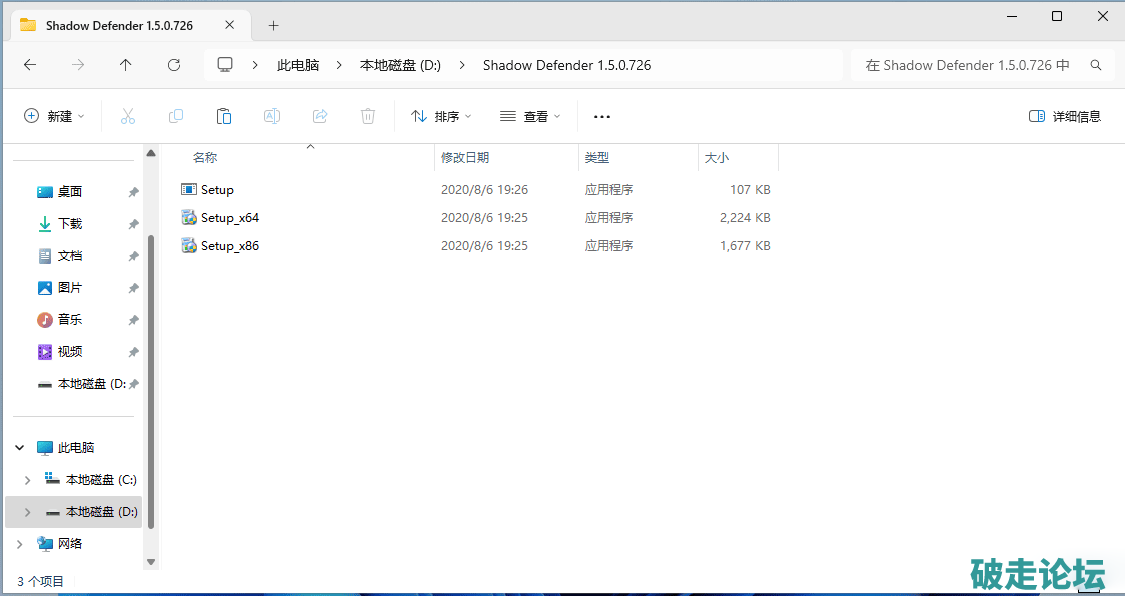Toggle the 详细信息 details pane
1125x596 pixels.
click(x=1065, y=116)
